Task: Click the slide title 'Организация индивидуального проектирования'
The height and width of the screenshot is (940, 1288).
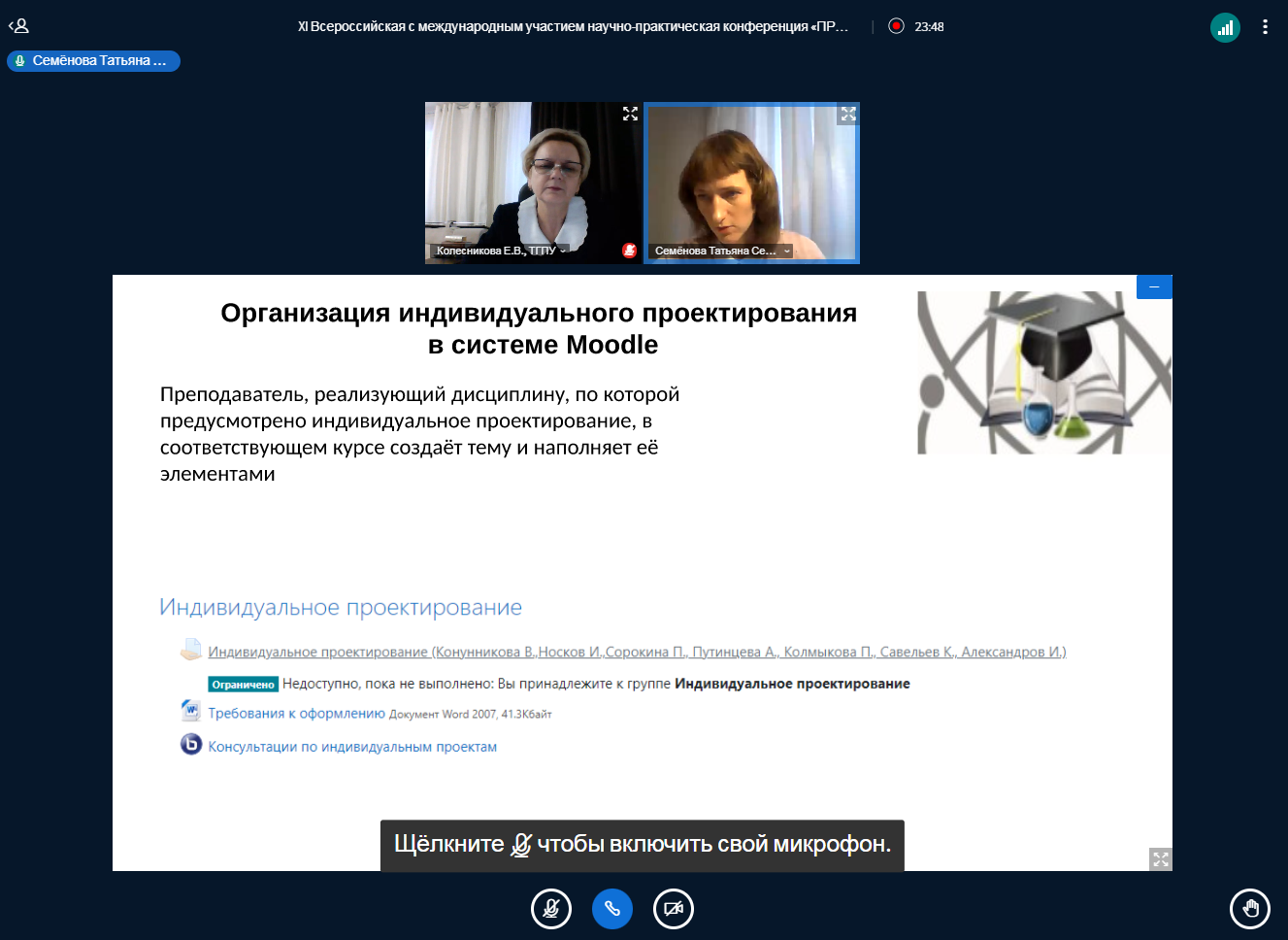Action: tap(539, 313)
